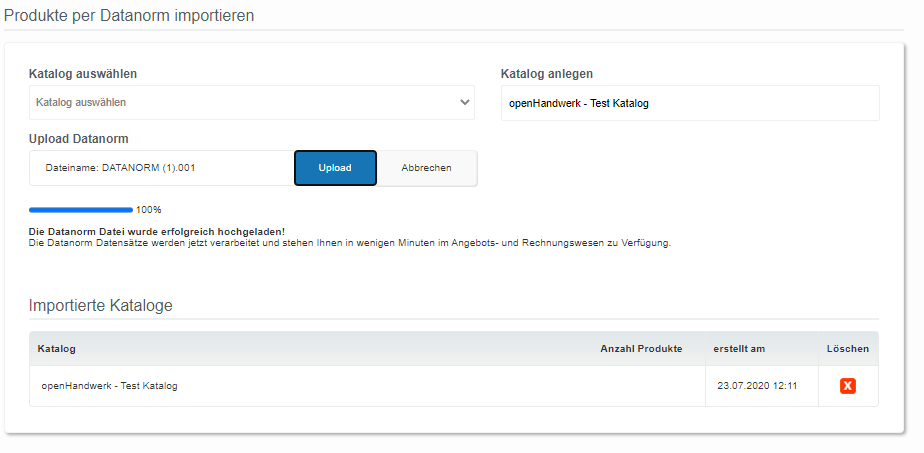This screenshot has height=453, width=924.
Task: Click the bold erfolgreich hochgeladen success message
Action: 157,232
